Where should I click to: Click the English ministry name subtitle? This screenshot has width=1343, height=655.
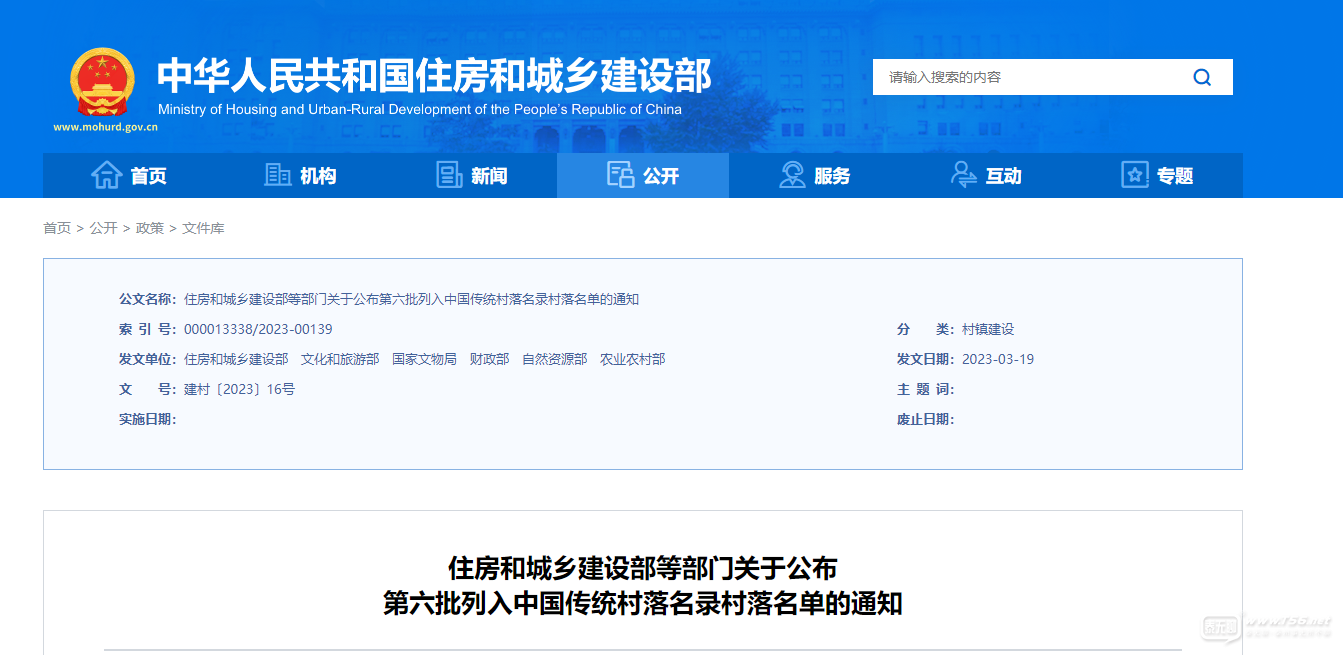(420, 109)
